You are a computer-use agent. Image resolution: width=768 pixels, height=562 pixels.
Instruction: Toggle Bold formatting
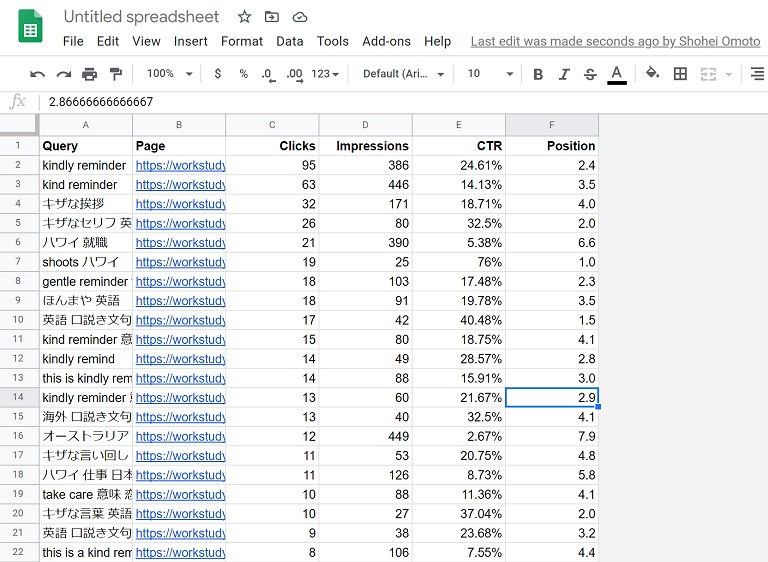pyautogui.click(x=538, y=74)
